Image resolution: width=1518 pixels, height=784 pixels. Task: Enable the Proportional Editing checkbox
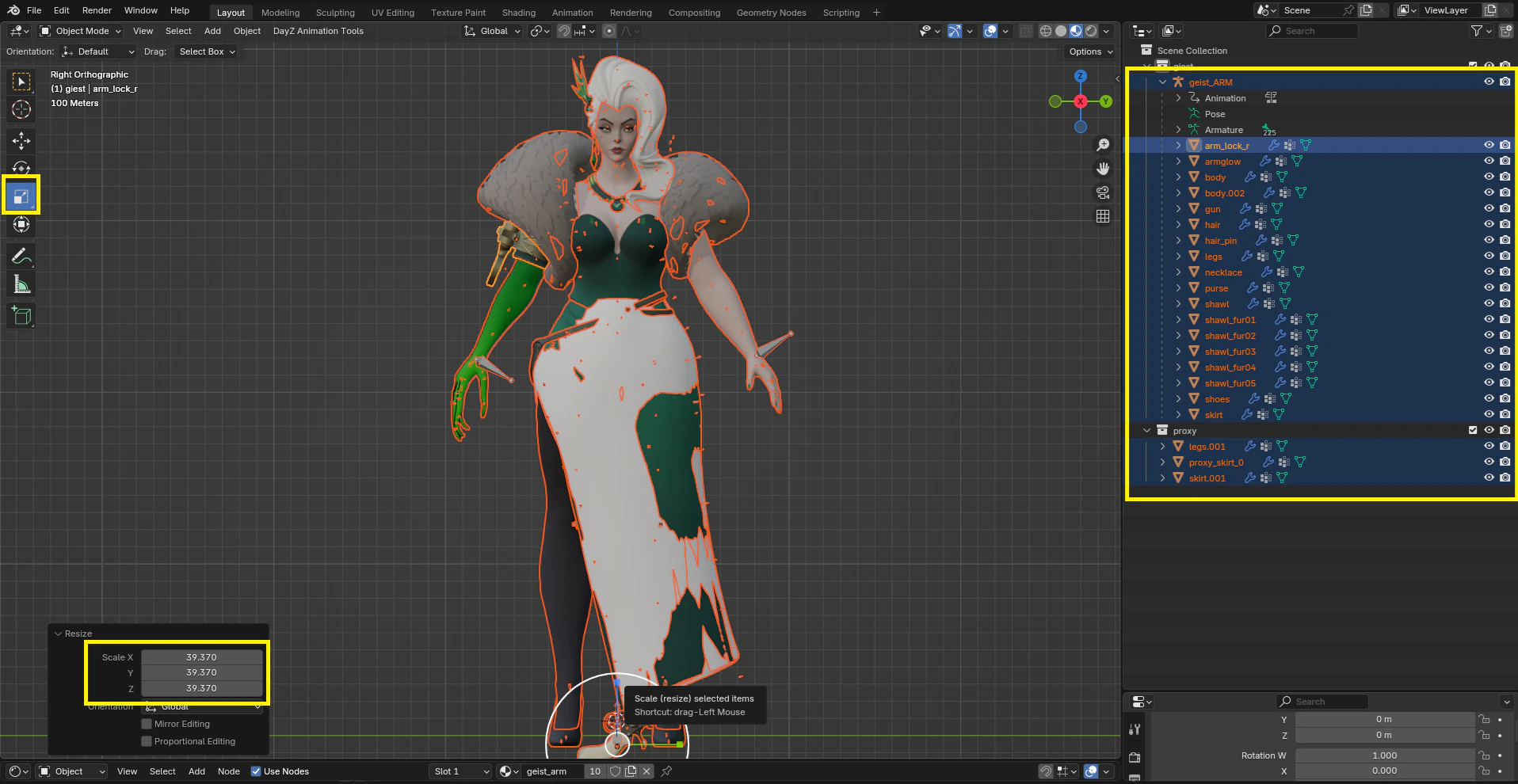[x=147, y=741]
